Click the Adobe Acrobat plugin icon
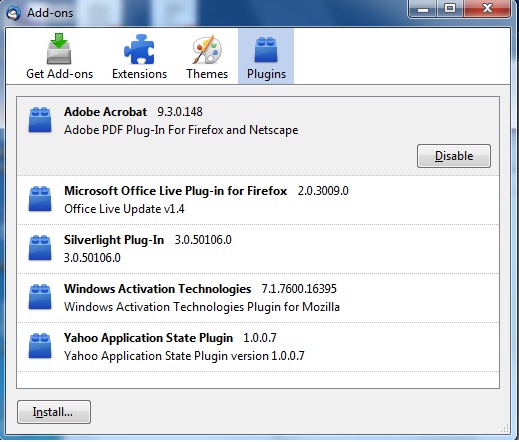 pos(40,120)
